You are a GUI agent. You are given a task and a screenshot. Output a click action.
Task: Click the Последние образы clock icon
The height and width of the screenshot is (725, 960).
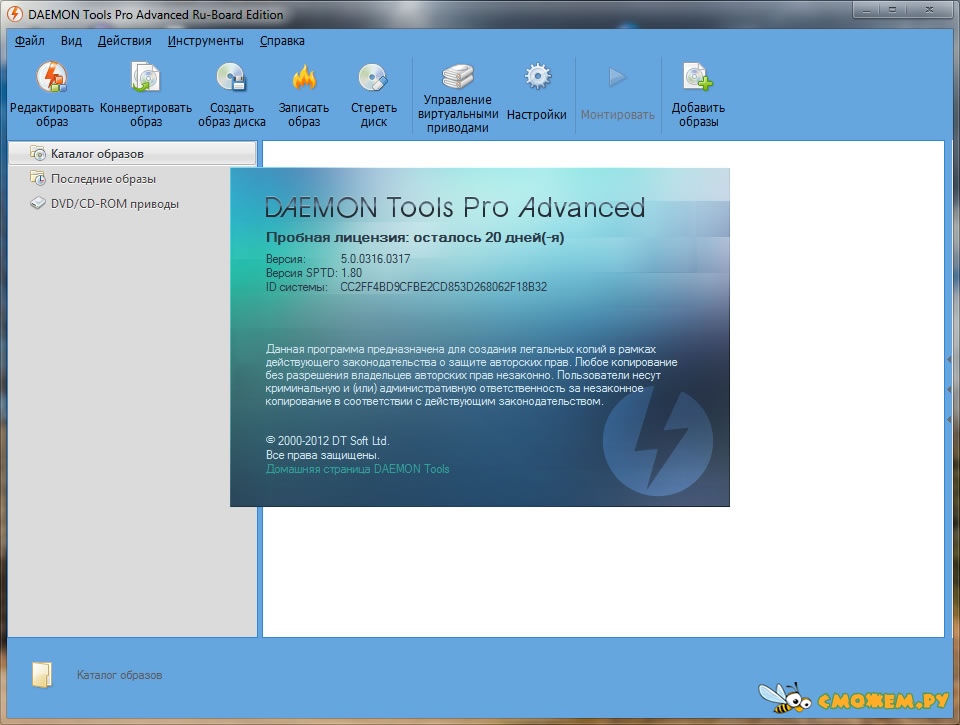coord(38,178)
